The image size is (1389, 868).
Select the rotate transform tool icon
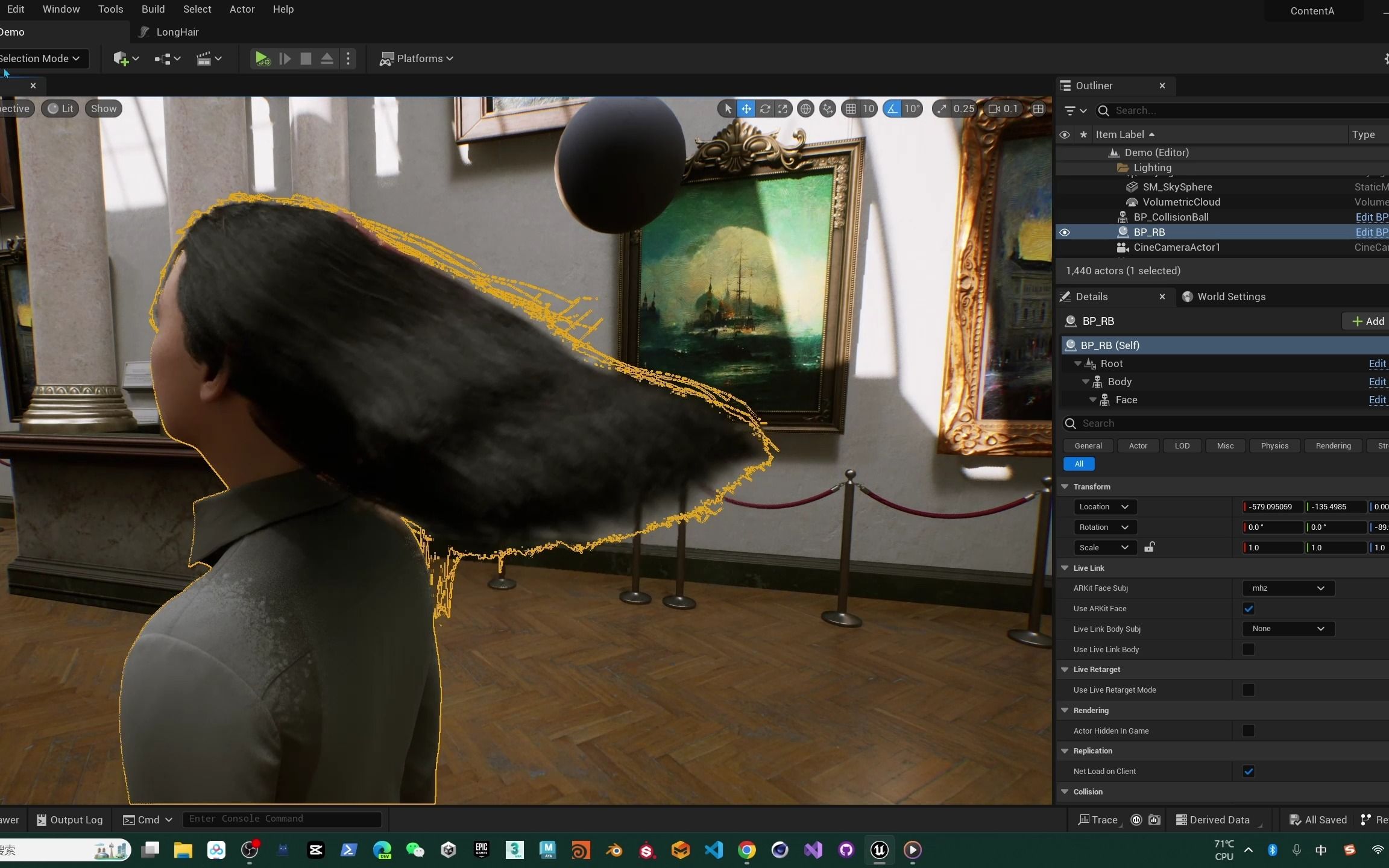(x=764, y=109)
